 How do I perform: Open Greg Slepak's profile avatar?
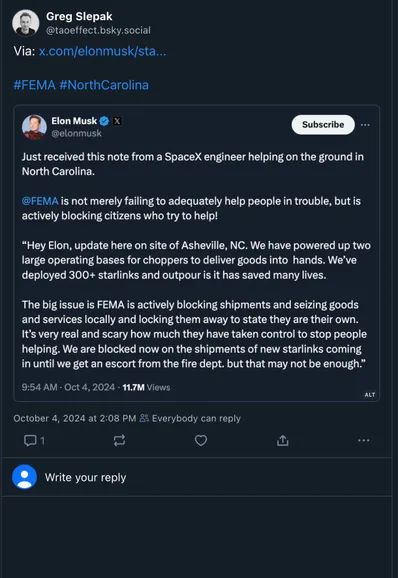26,23
